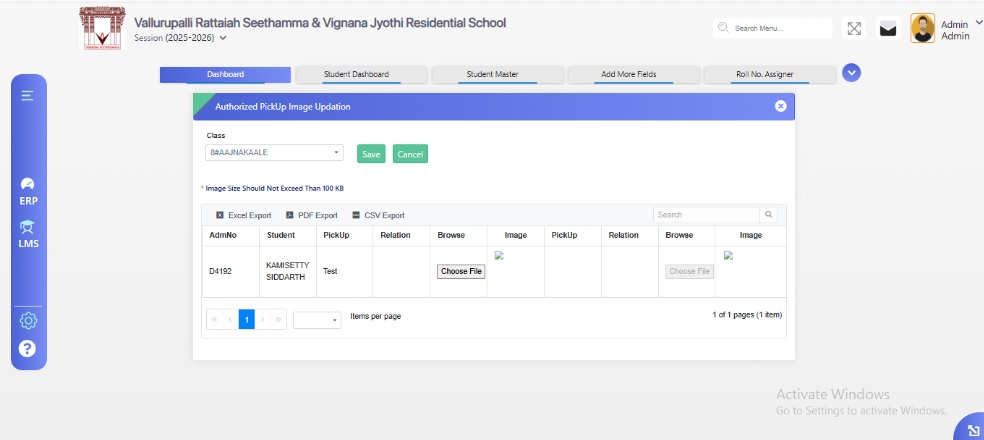The width and height of the screenshot is (984, 440).
Task: Open the Items per page dropdown
Action: (317, 320)
